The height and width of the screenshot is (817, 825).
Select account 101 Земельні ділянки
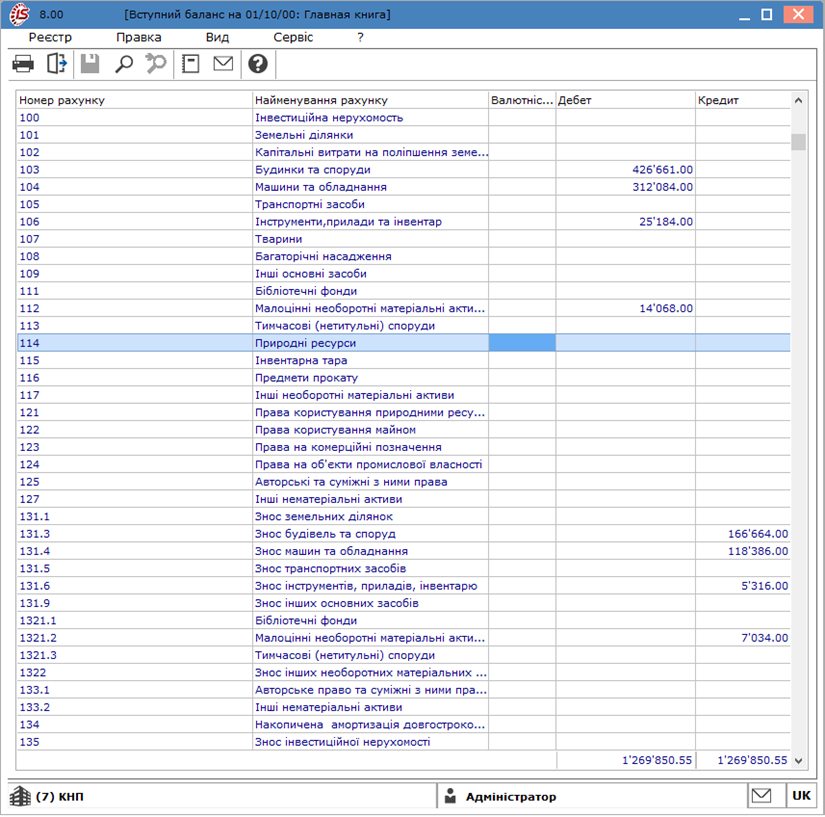[x=404, y=135]
